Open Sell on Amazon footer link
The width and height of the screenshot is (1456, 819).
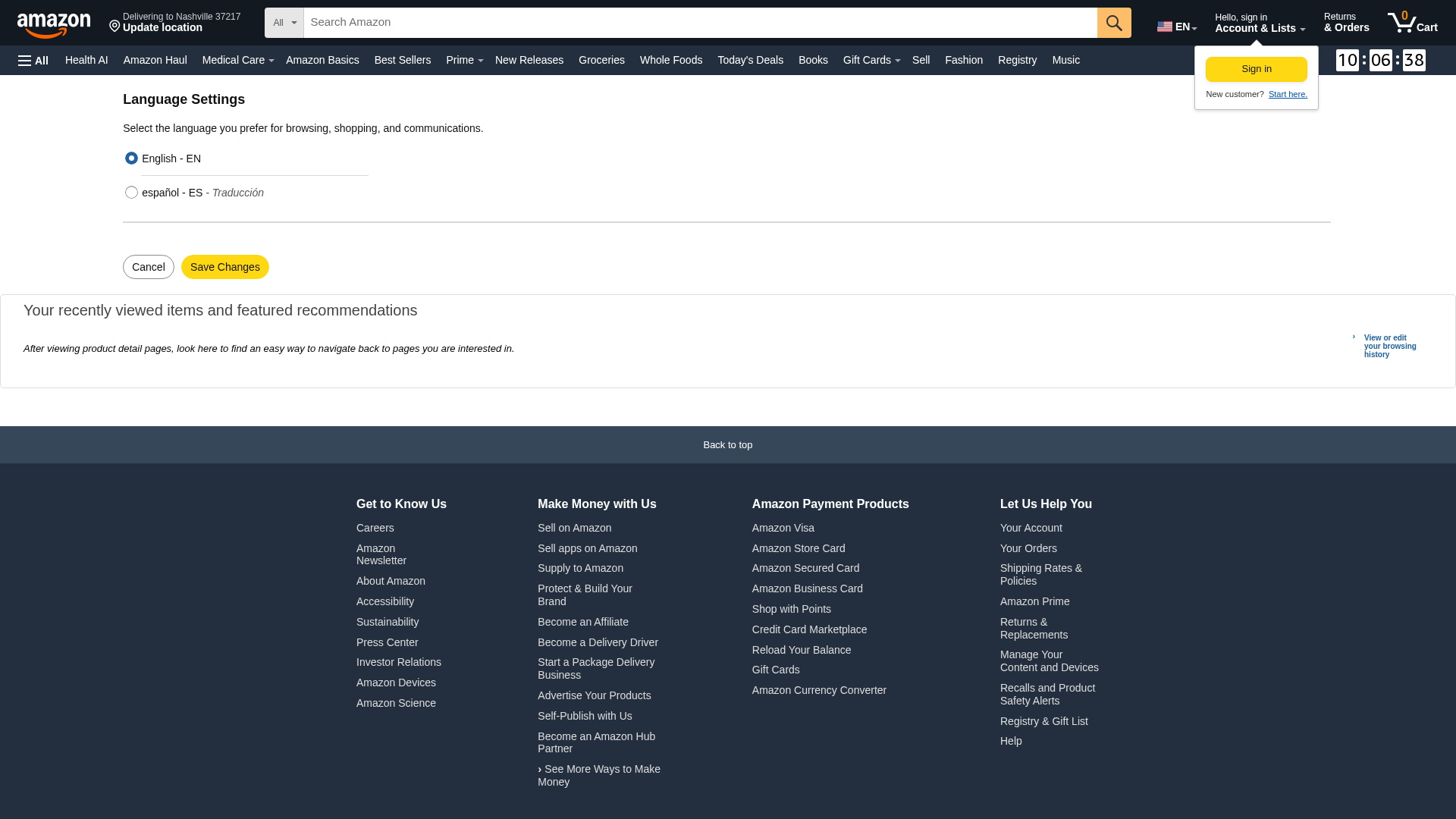click(574, 528)
